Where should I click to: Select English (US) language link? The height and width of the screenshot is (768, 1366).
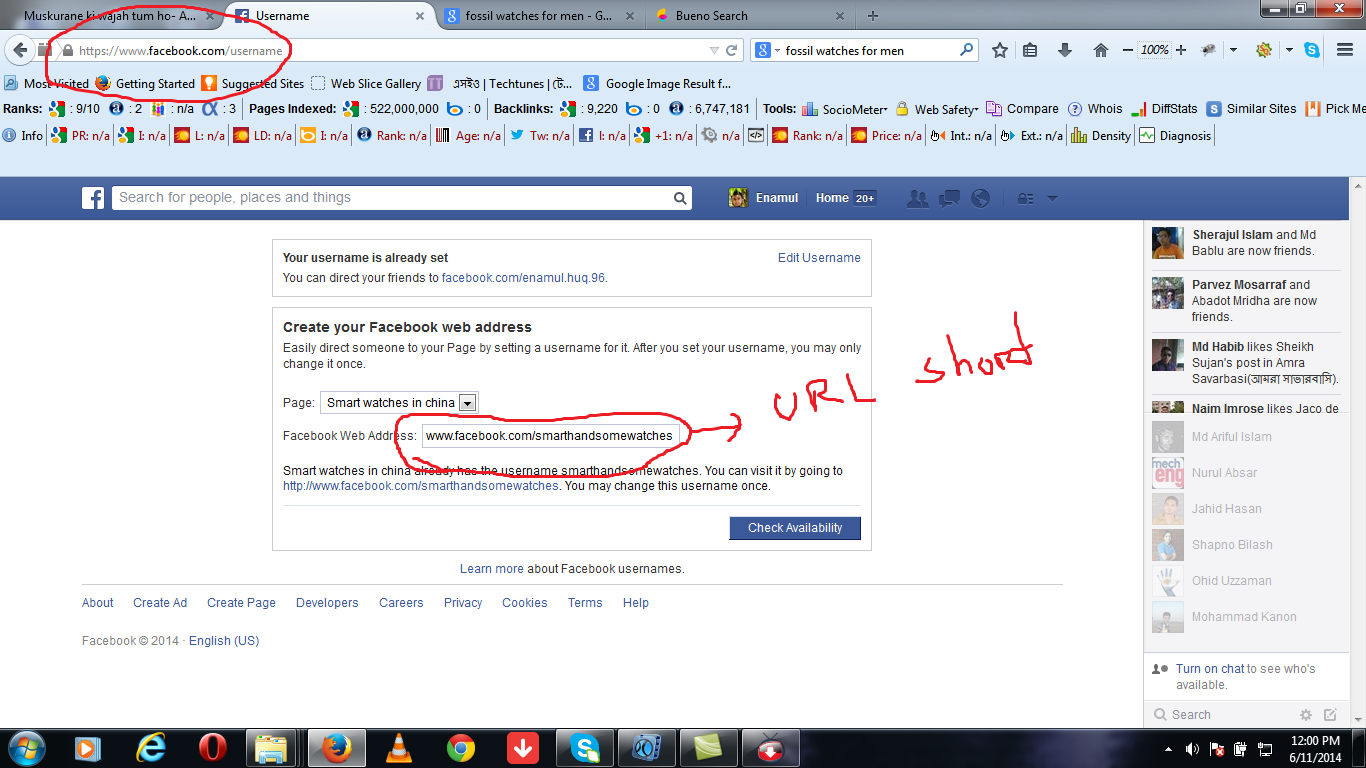(x=224, y=641)
